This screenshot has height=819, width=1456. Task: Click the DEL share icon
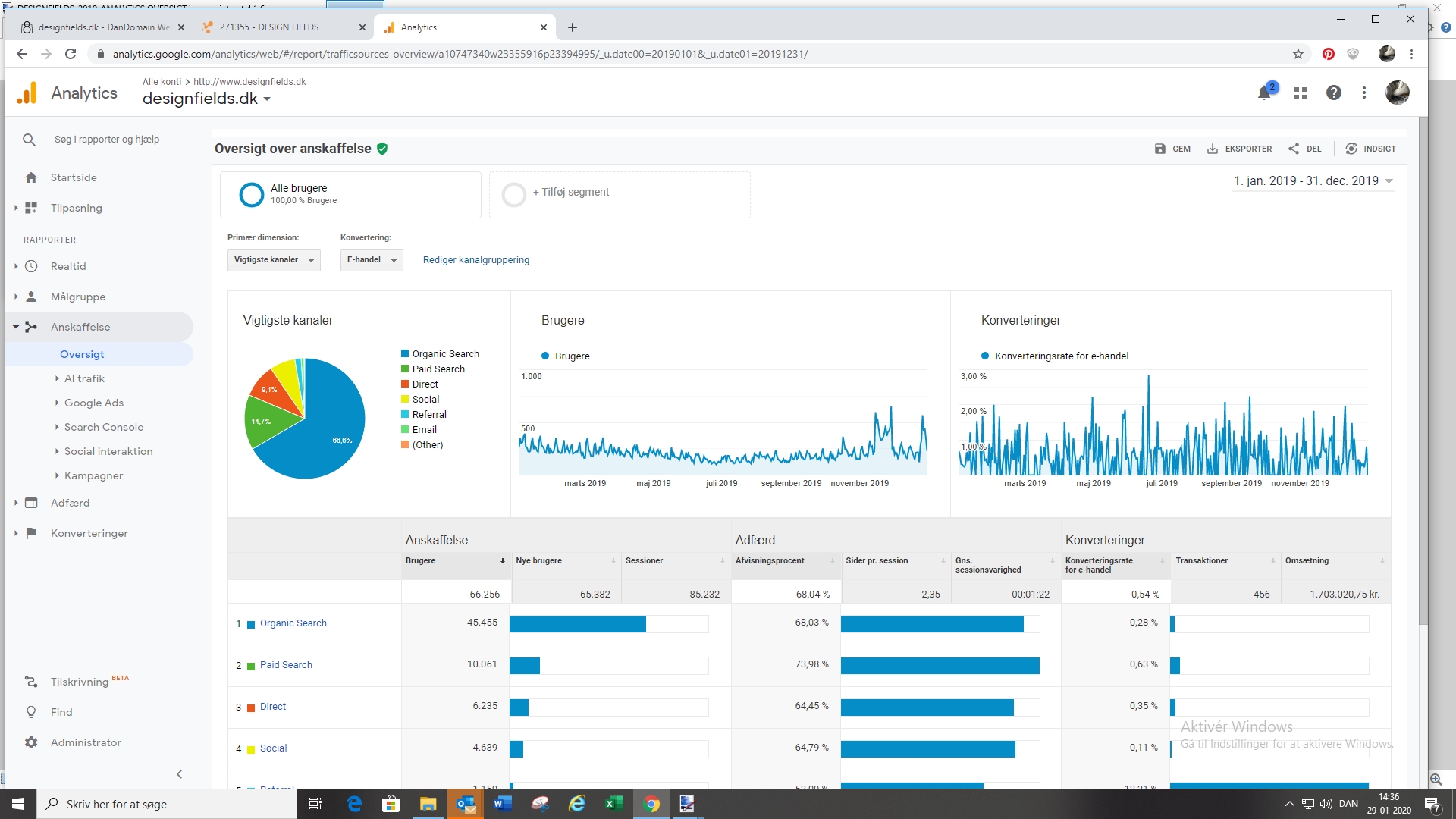point(1294,149)
